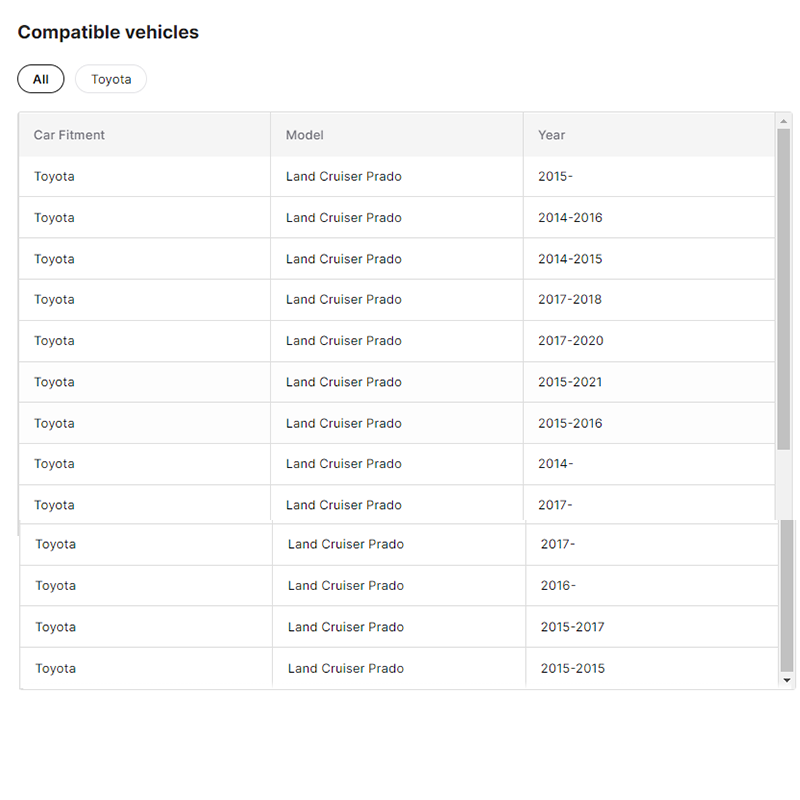
Task: Click the 2015-2016 year cell
Action: click(x=570, y=423)
